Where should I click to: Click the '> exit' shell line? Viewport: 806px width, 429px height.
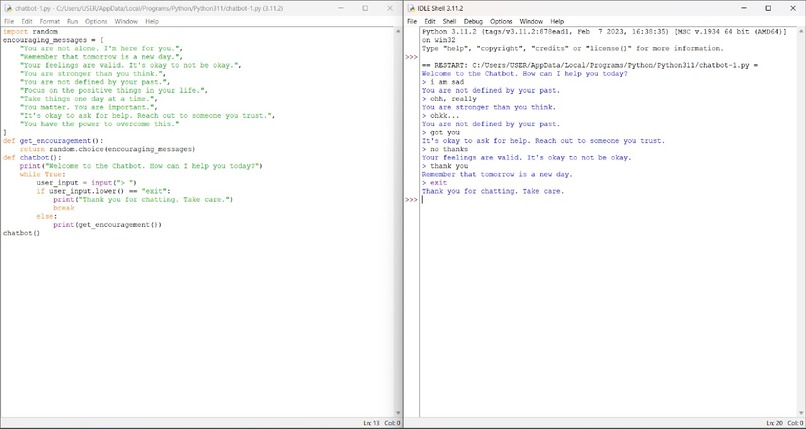click(435, 182)
